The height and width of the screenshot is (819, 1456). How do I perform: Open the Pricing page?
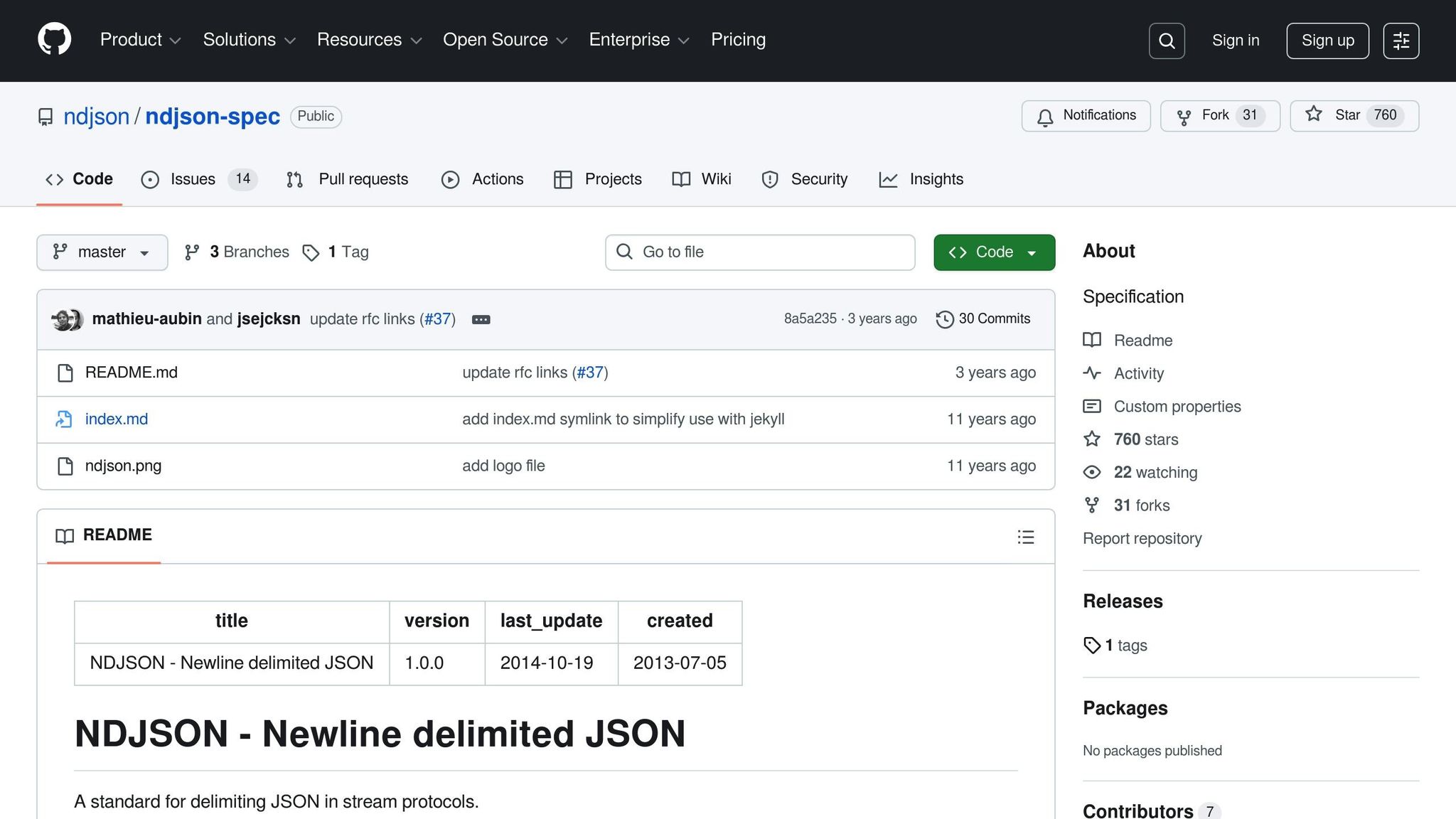tap(738, 40)
